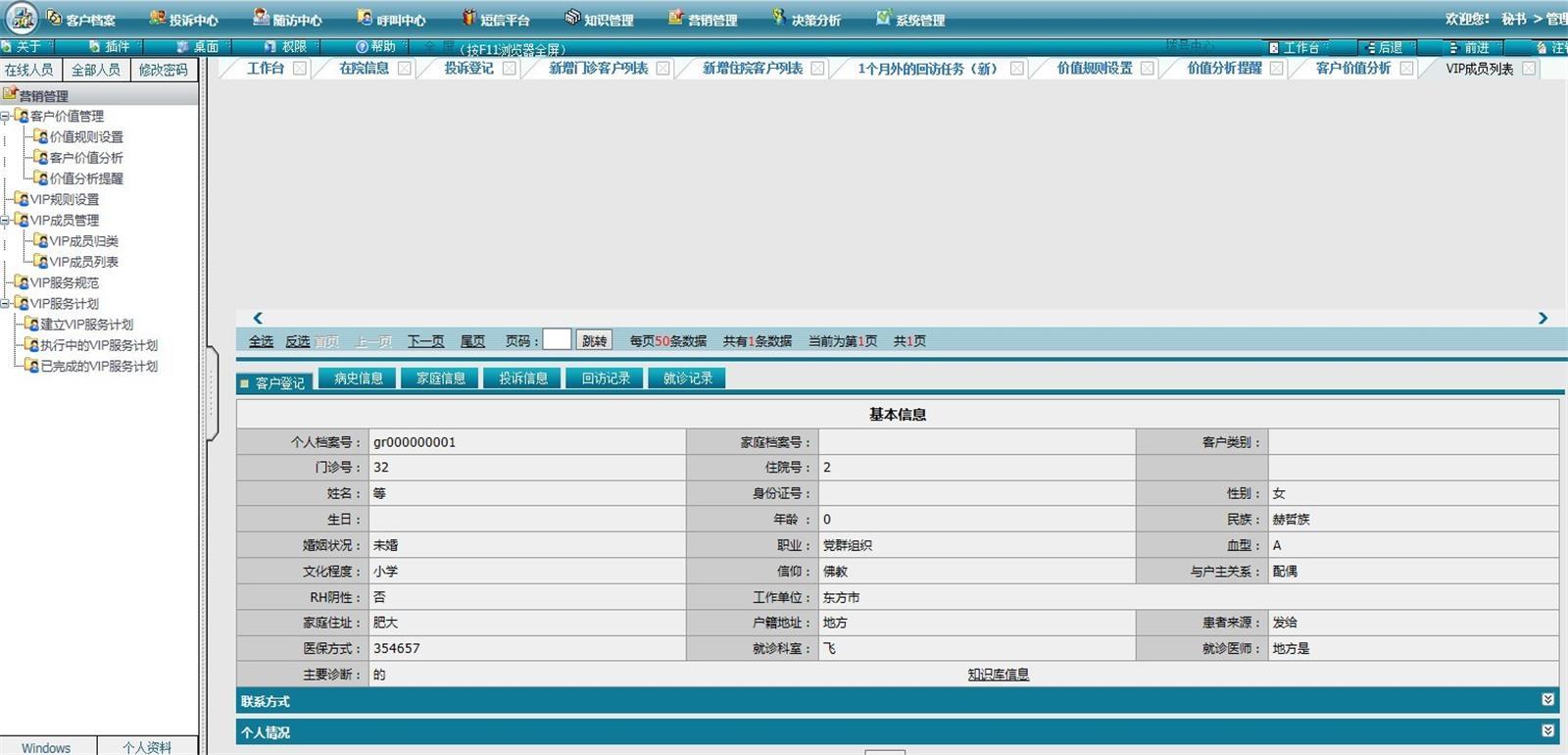This screenshot has height=755, width=1568.
Task: Open the 呼叫中心 module icon
Action: point(365,18)
